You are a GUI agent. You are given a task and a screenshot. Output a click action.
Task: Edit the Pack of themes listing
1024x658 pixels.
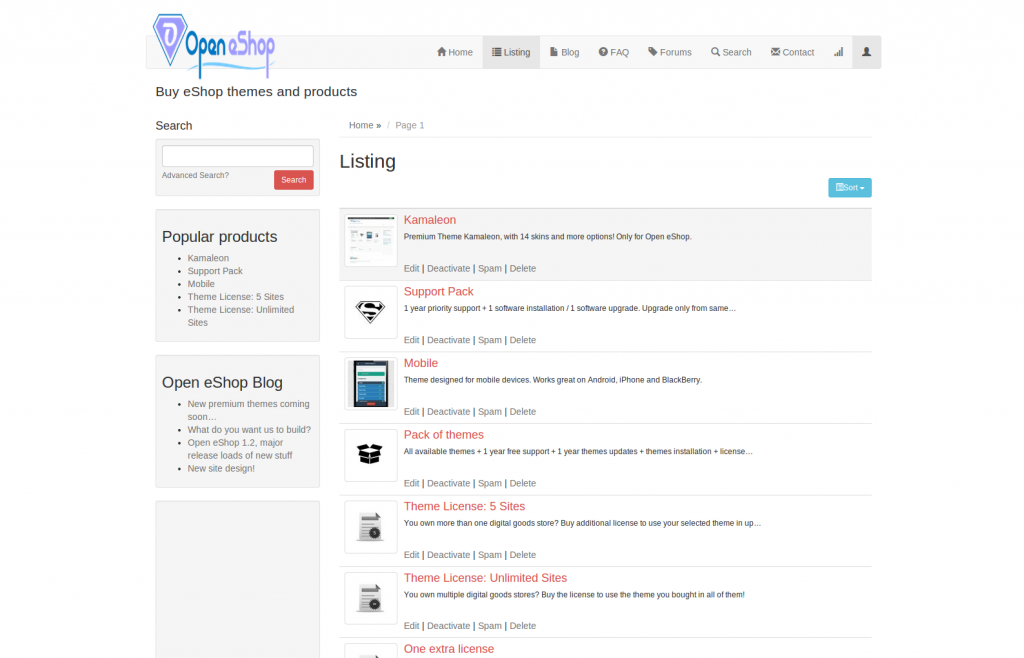click(x=411, y=483)
